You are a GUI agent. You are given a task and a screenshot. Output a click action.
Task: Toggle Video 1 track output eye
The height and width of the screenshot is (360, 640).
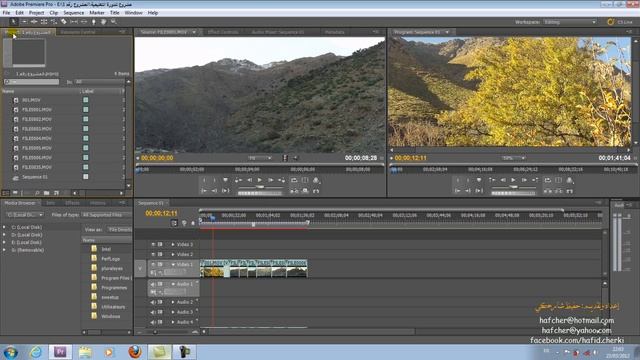153,264
